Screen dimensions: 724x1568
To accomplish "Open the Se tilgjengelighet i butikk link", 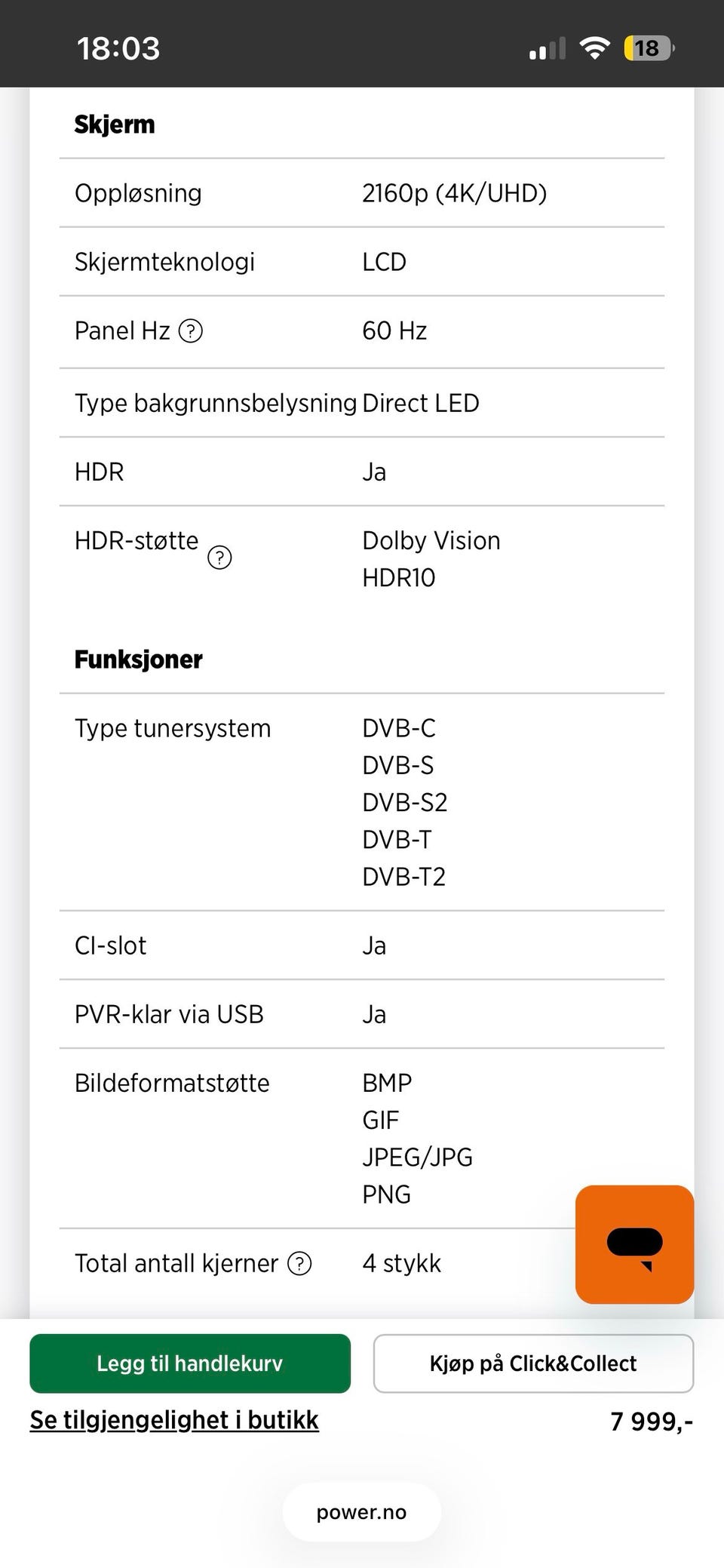I will click(174, 1420).
